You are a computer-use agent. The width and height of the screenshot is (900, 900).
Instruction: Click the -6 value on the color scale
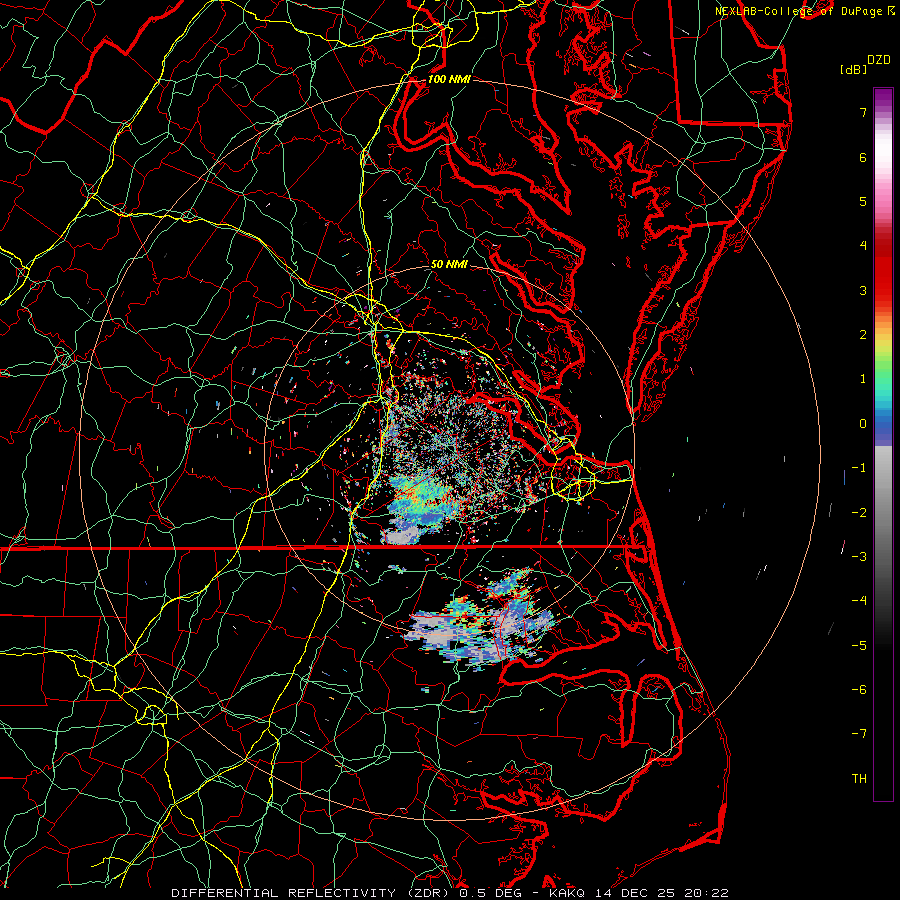point(859,690)
